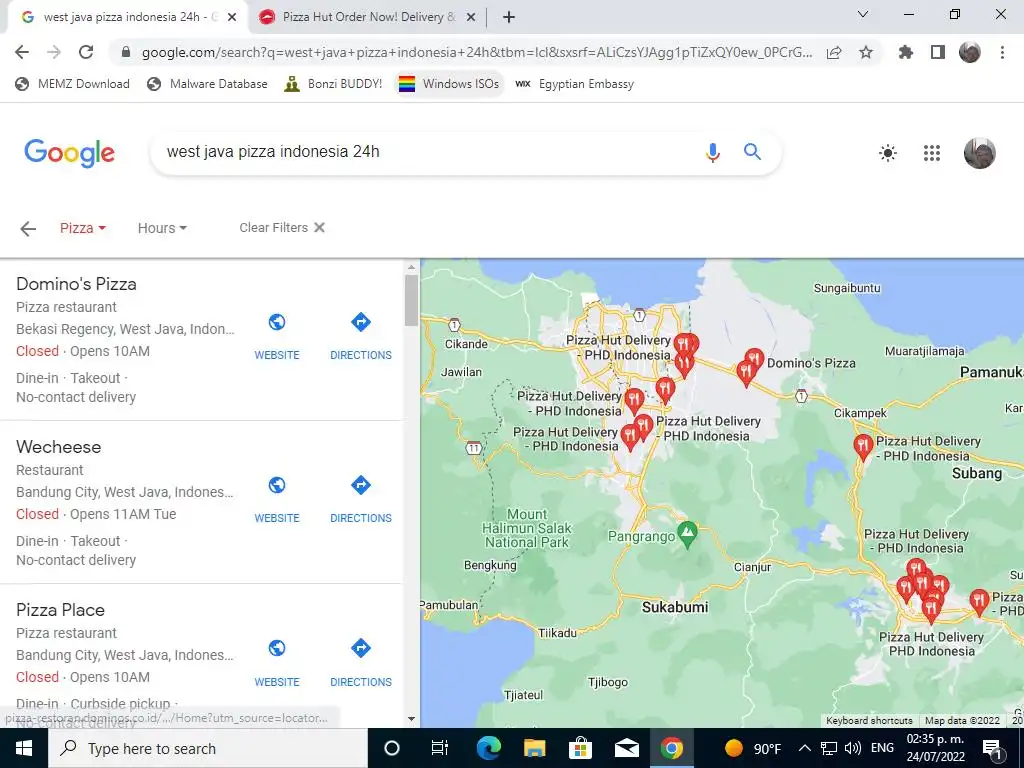Toggle dark theme with the sun icon
1024x768 pixels.
tap(888, 153)
